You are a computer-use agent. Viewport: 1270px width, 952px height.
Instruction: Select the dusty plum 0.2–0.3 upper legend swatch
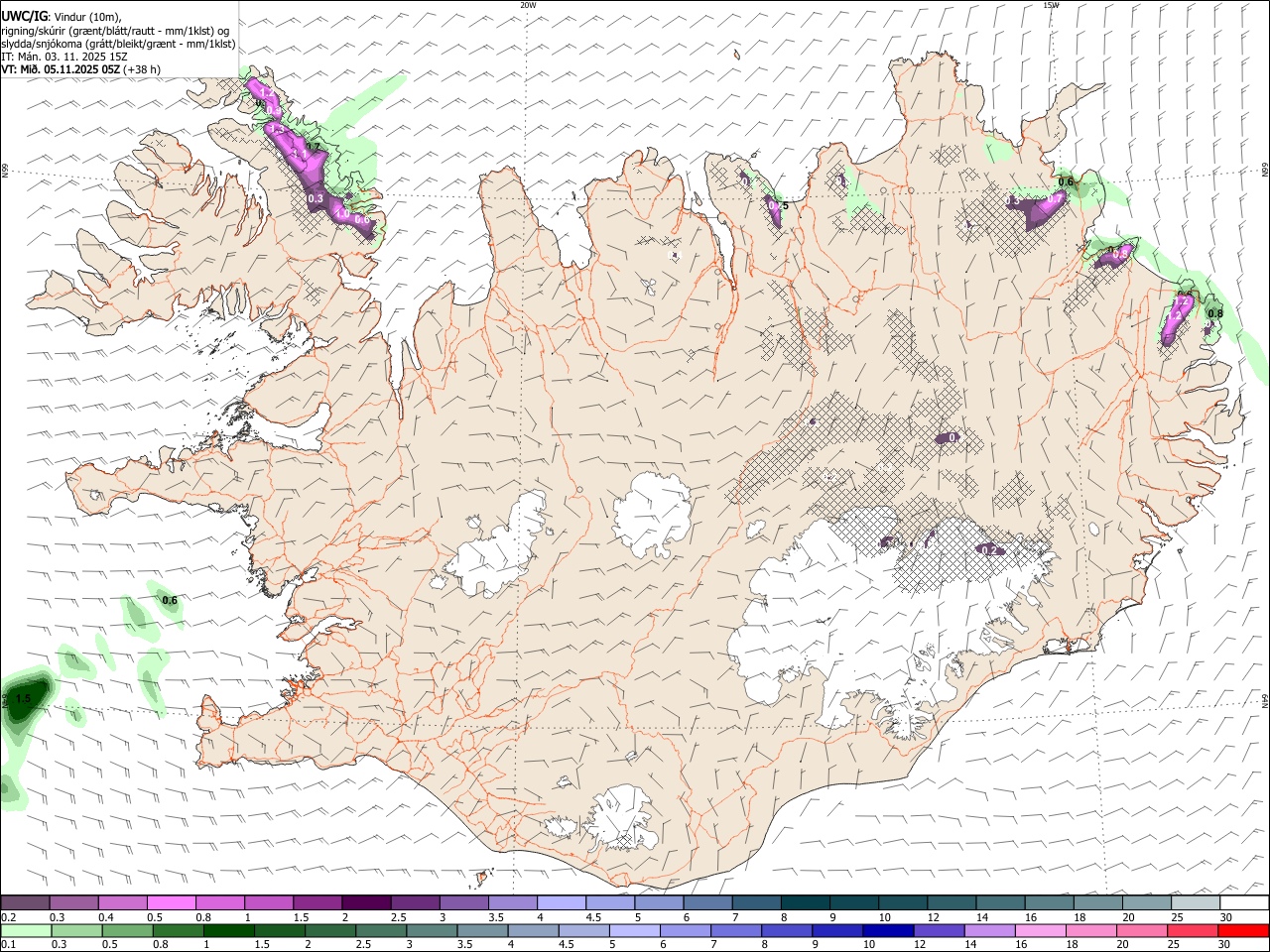(x=25, y=902)
